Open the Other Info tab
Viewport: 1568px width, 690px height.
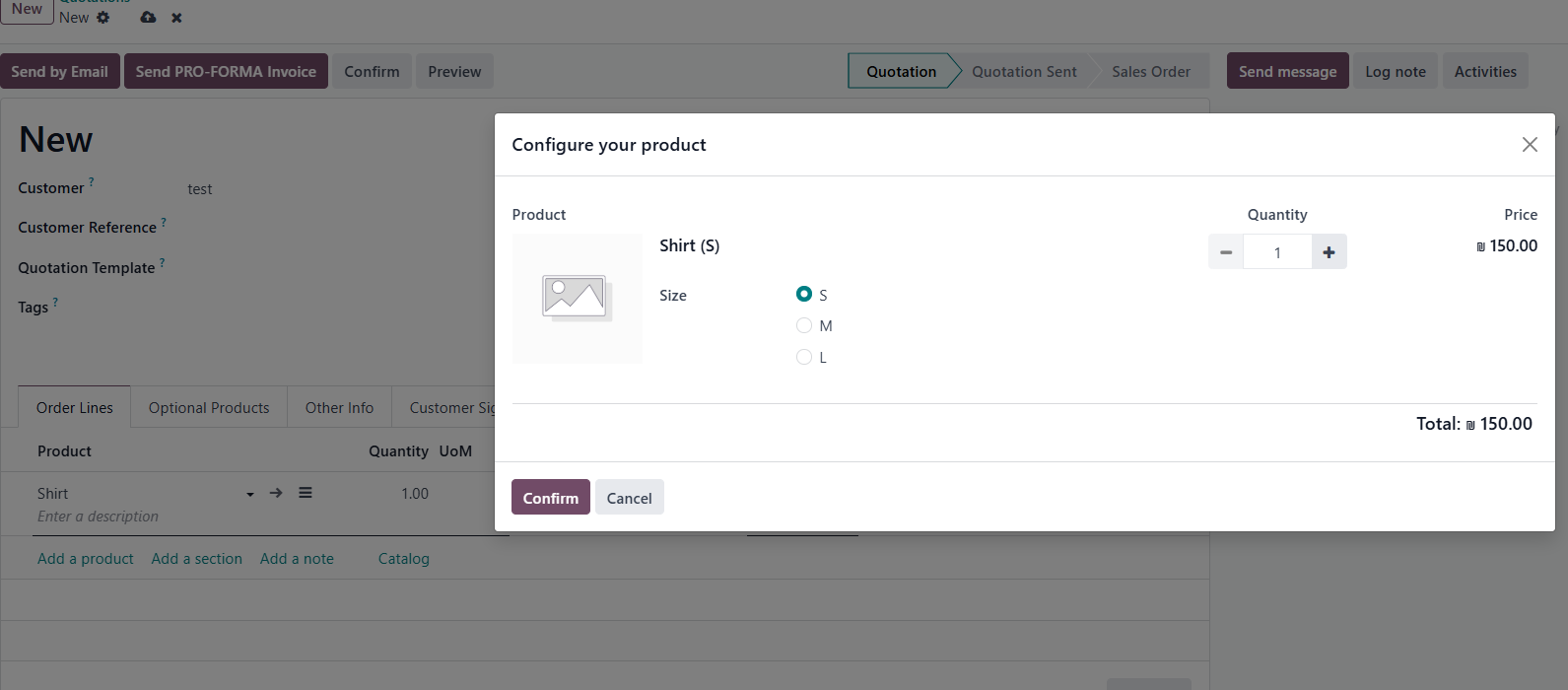tap(339, 408)
